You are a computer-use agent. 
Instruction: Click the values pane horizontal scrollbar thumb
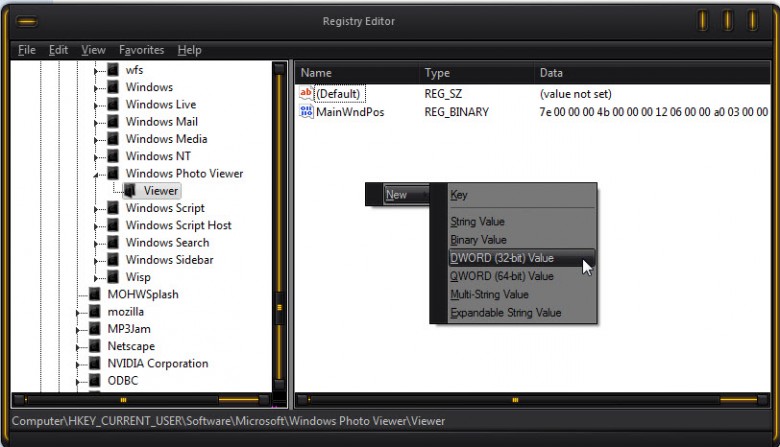point(515,400)
